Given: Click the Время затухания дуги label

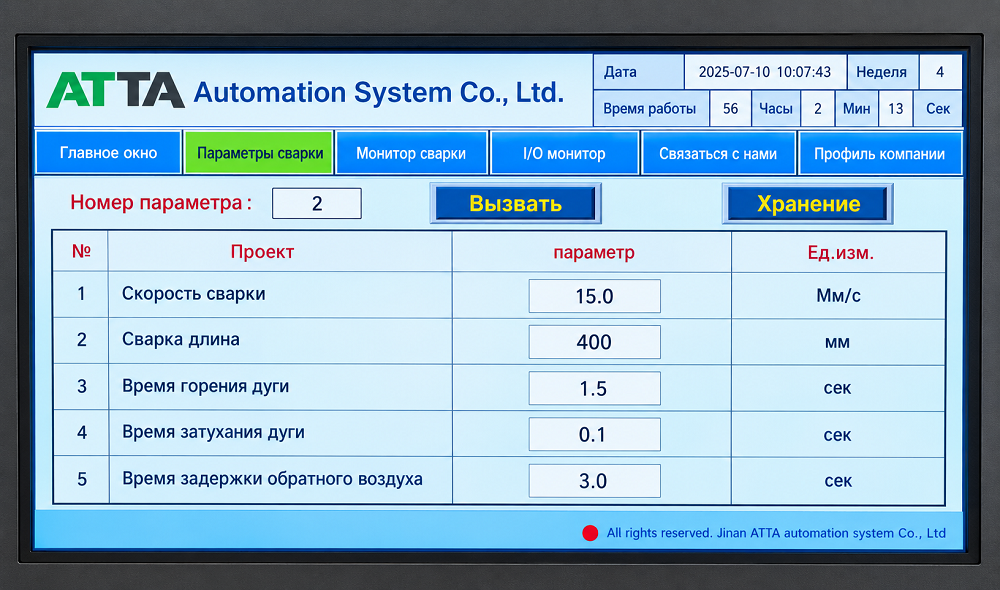Looking at the screenshot, I should click(213, 432).
